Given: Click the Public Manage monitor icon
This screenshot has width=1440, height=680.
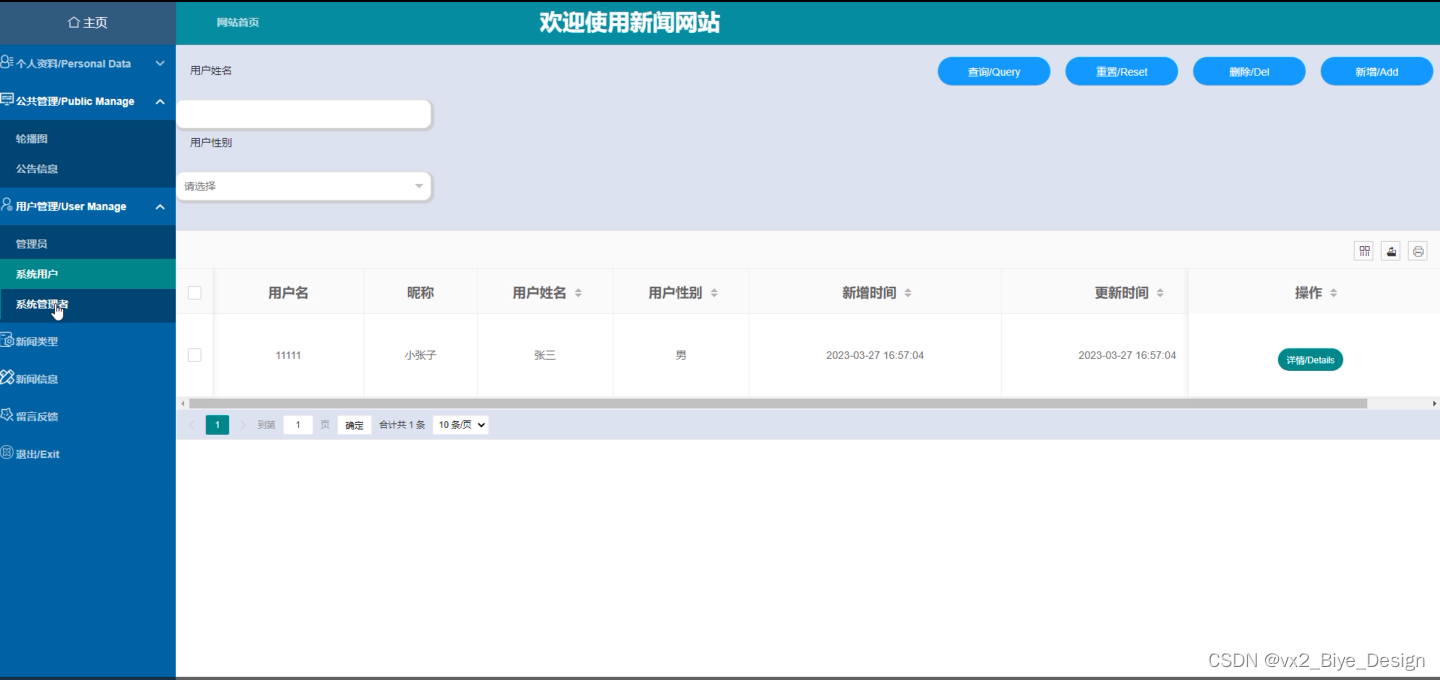Looking at the screenshot, I should point(7,100).
